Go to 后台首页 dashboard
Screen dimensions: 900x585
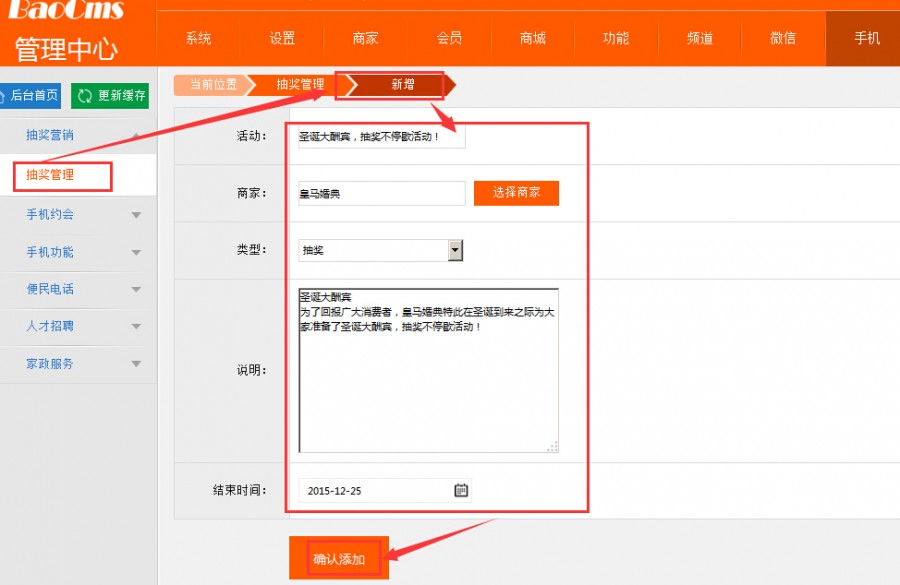pos(30,95)
